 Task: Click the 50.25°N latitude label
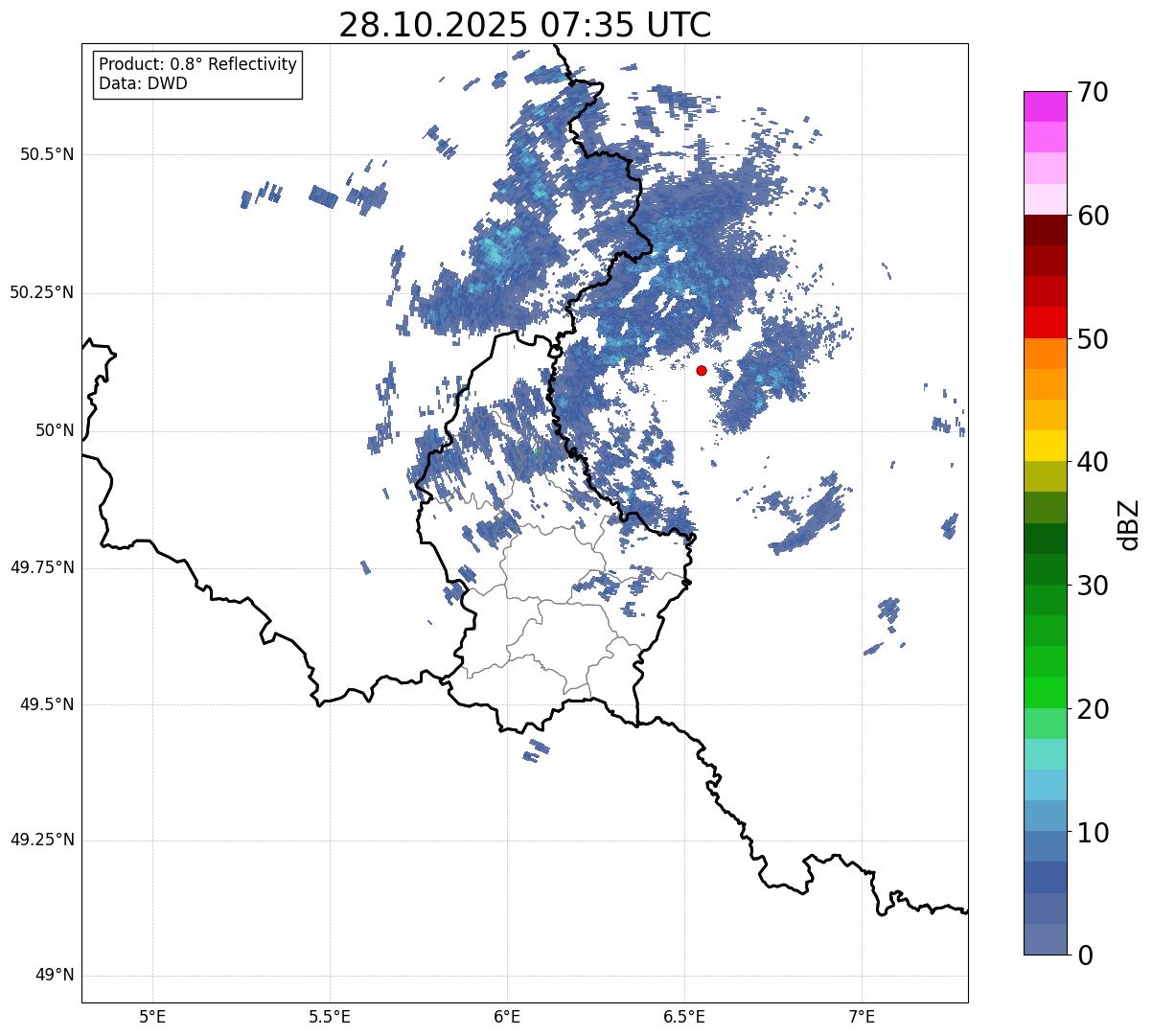click(x=42, y=292)
